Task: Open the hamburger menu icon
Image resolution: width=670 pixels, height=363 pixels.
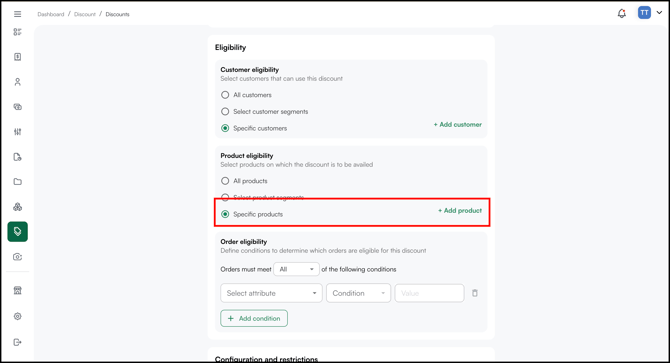Action: (18, 14)
